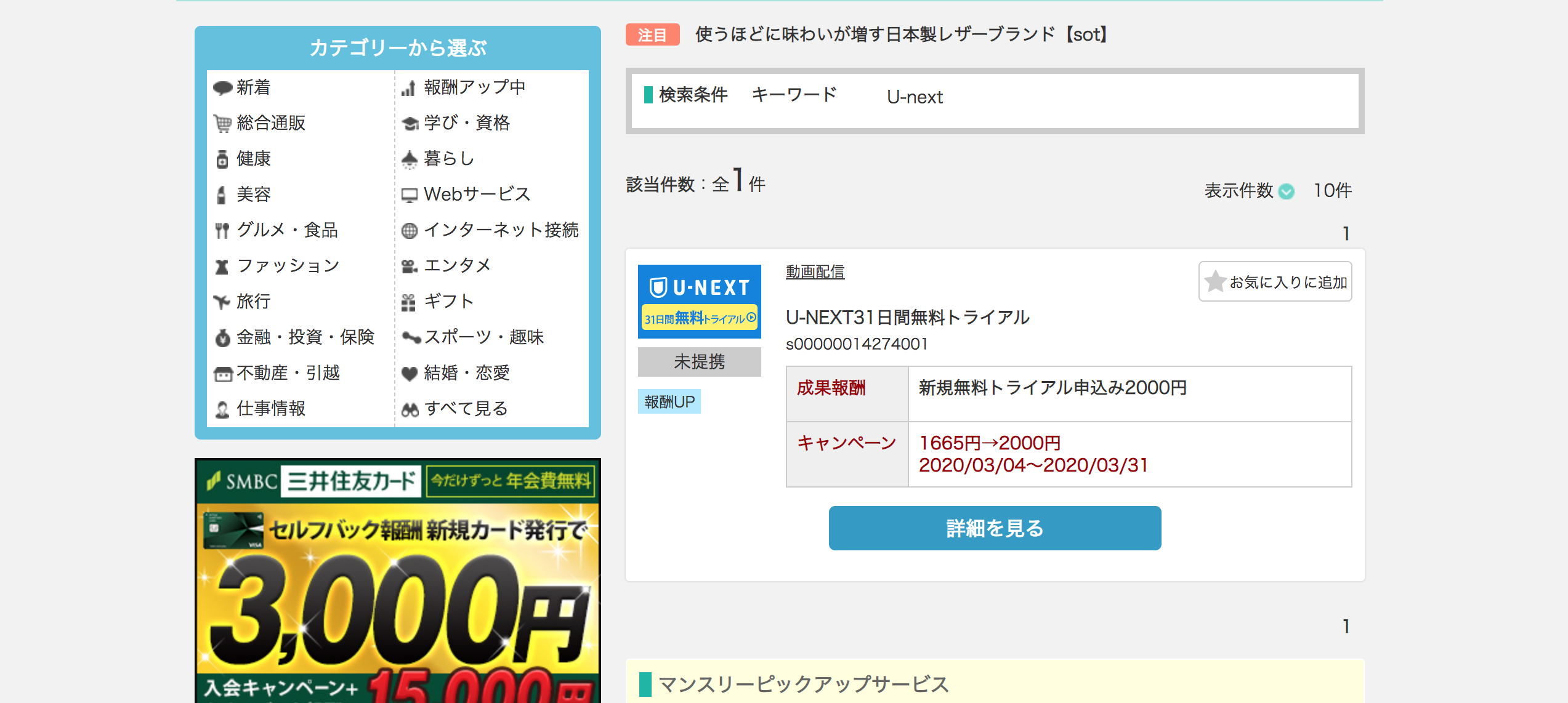Open the 新着 category
Image resolution: width=1568 pixels, height=703 pixels.
(x=253, y=87)
